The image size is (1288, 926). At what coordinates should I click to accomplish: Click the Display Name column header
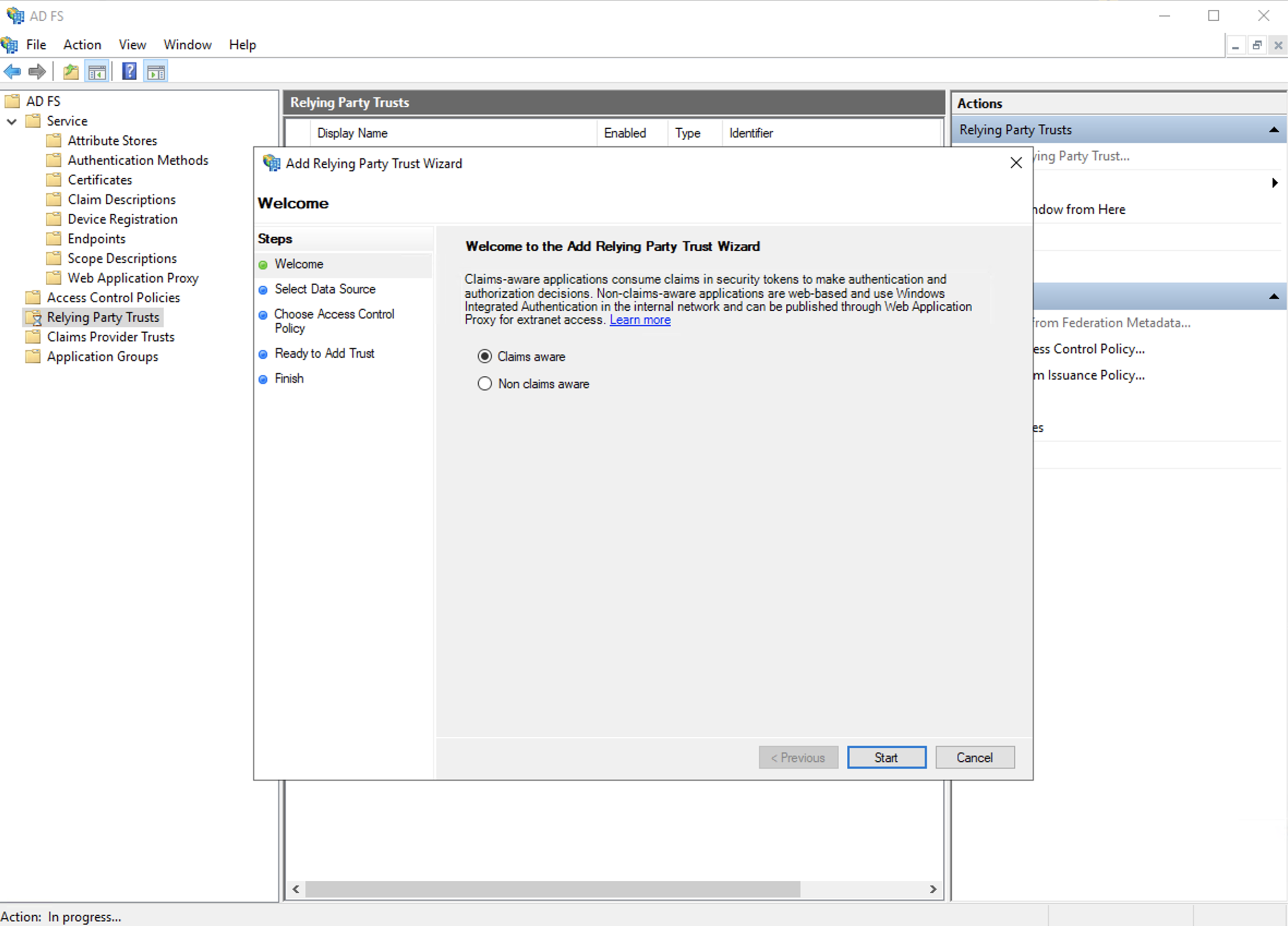pyautogui.click(x=453, y=133)
